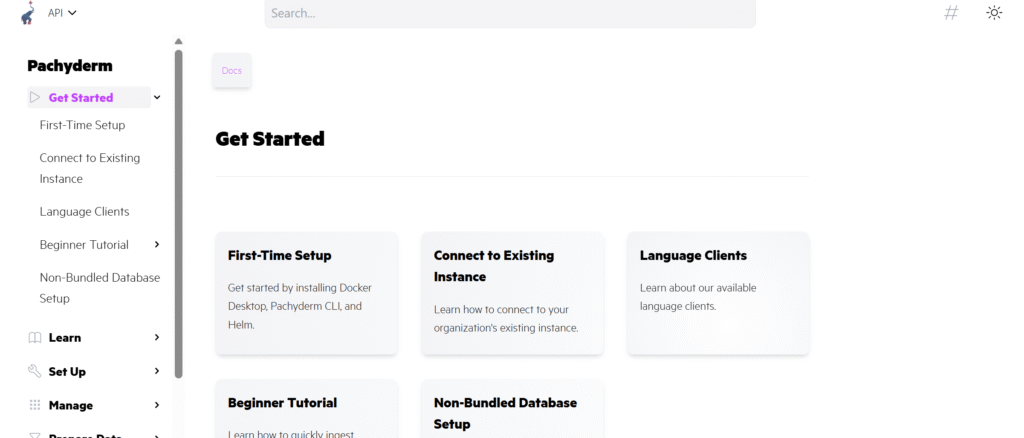Open the First-Time Setup card
The width and height of the screenshot is (1024, 438).
coord(306,294)
